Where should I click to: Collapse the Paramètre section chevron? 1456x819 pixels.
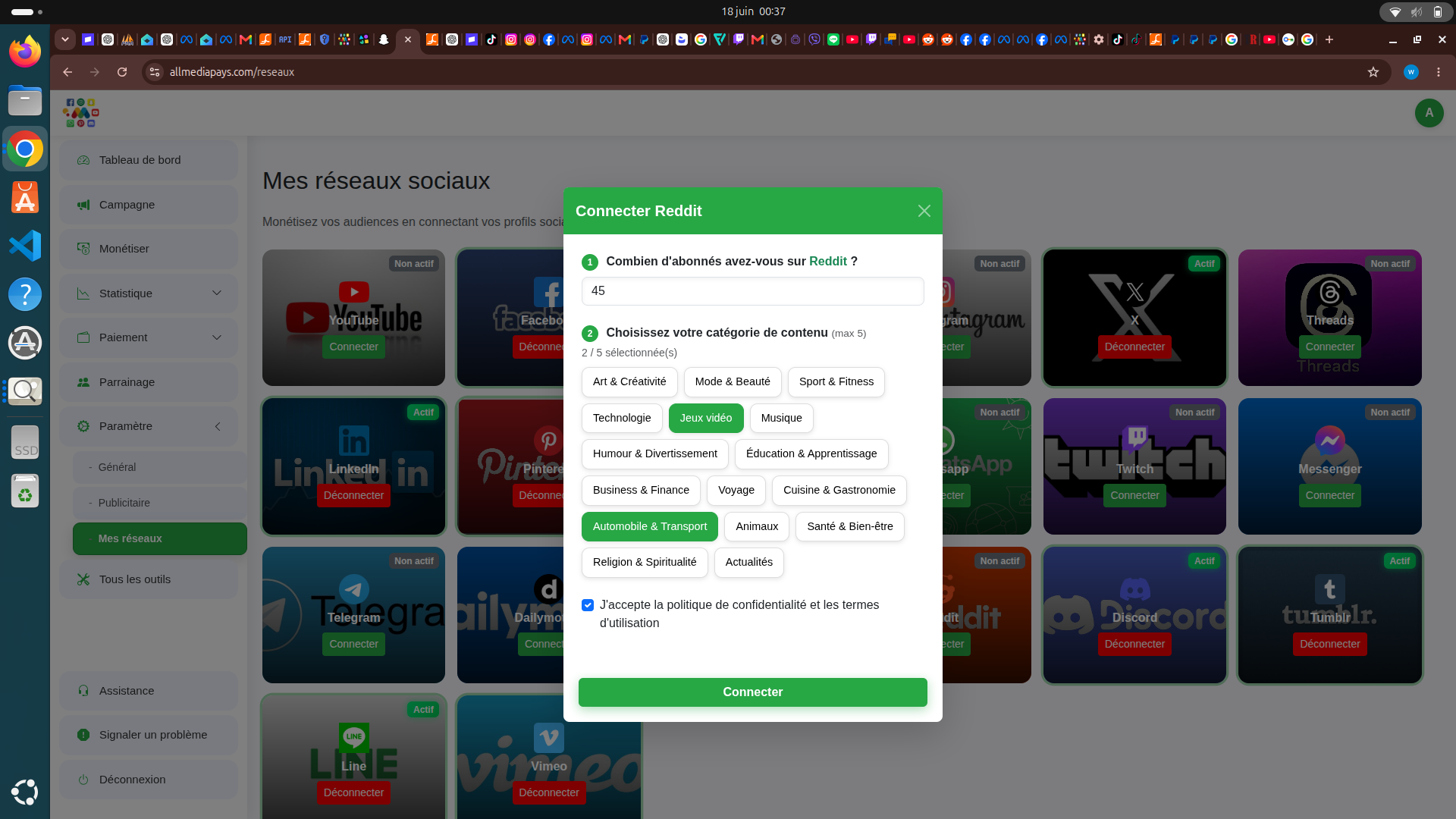[217, 426]
